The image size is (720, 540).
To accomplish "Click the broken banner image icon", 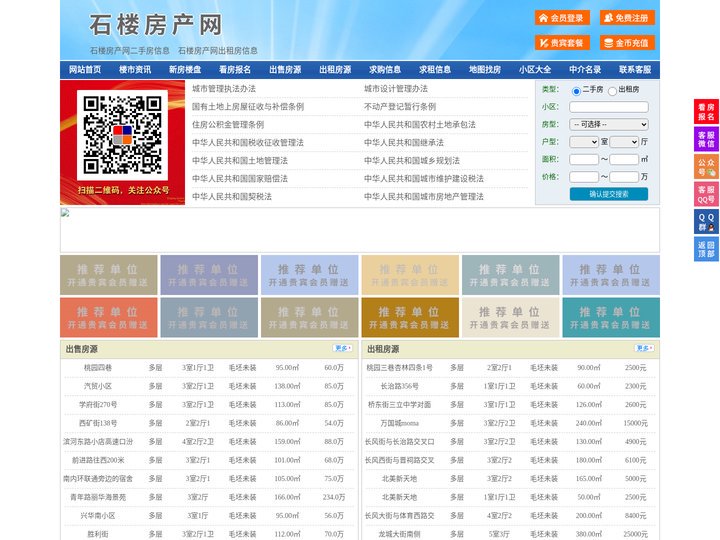I will [65, 212].
